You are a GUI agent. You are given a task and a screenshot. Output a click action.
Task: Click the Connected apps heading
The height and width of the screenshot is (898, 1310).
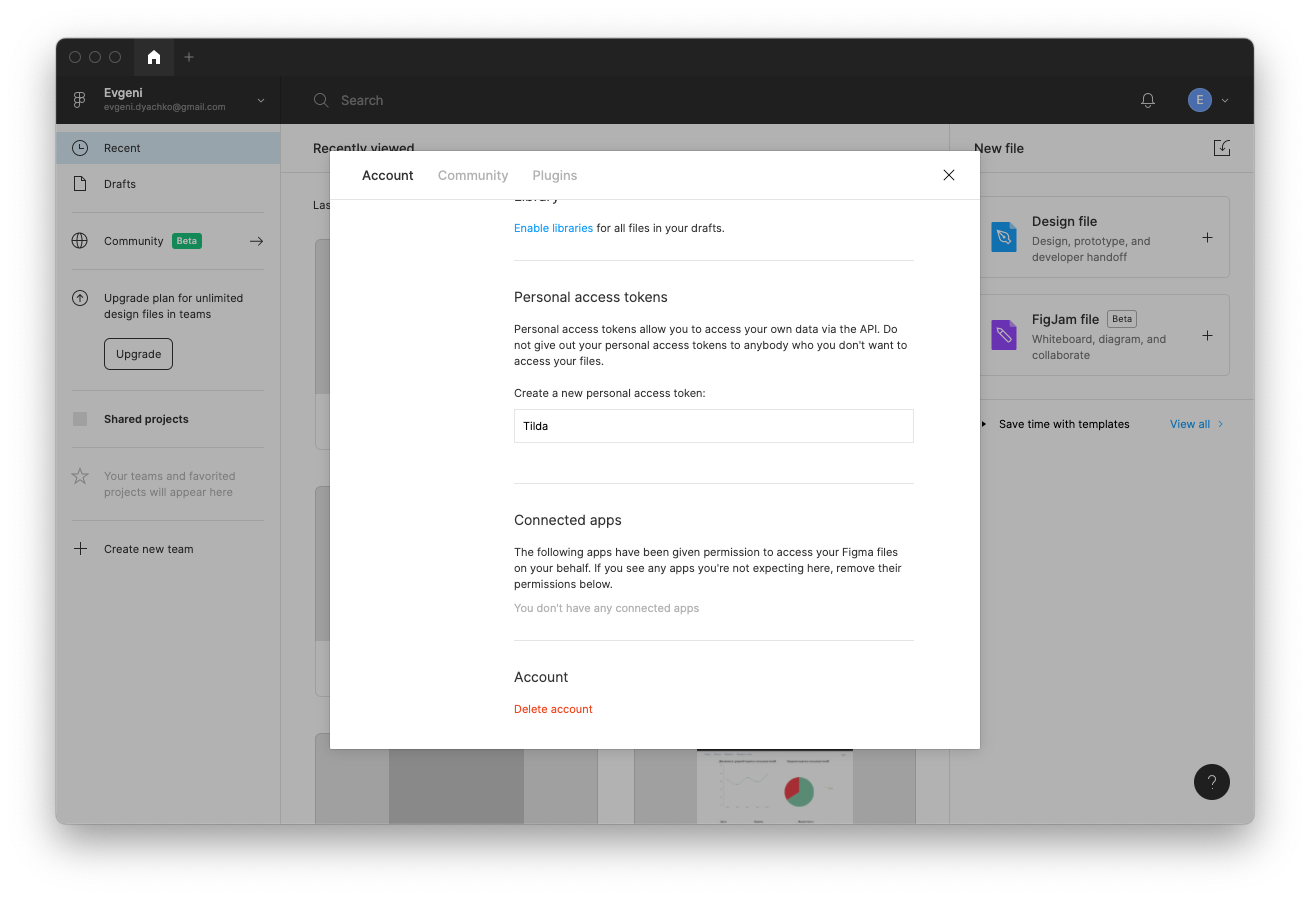tap(568, 520)
